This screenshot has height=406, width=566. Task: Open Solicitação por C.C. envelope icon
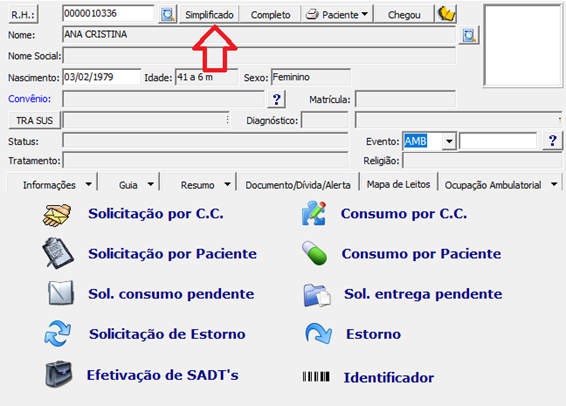point(57,215)
